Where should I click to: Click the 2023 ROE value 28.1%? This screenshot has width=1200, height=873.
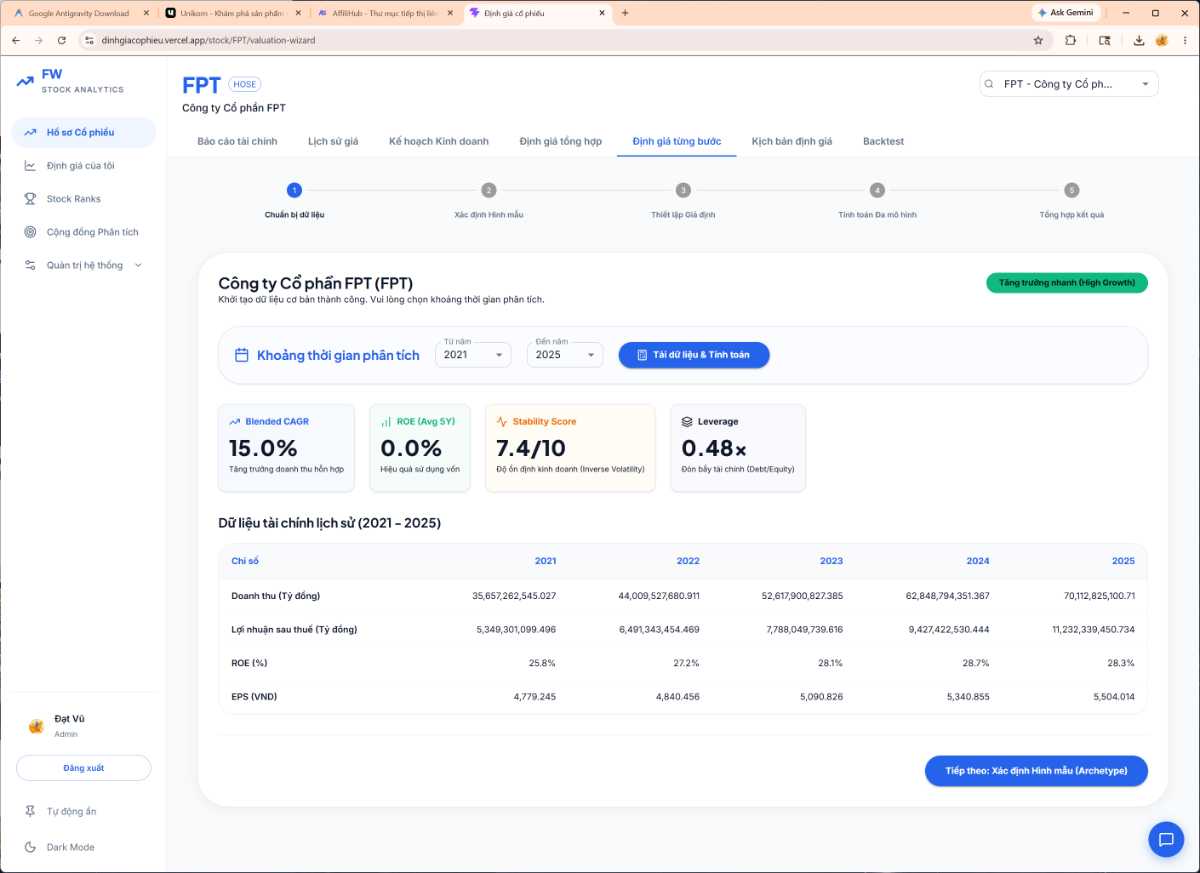pos(831,663)
